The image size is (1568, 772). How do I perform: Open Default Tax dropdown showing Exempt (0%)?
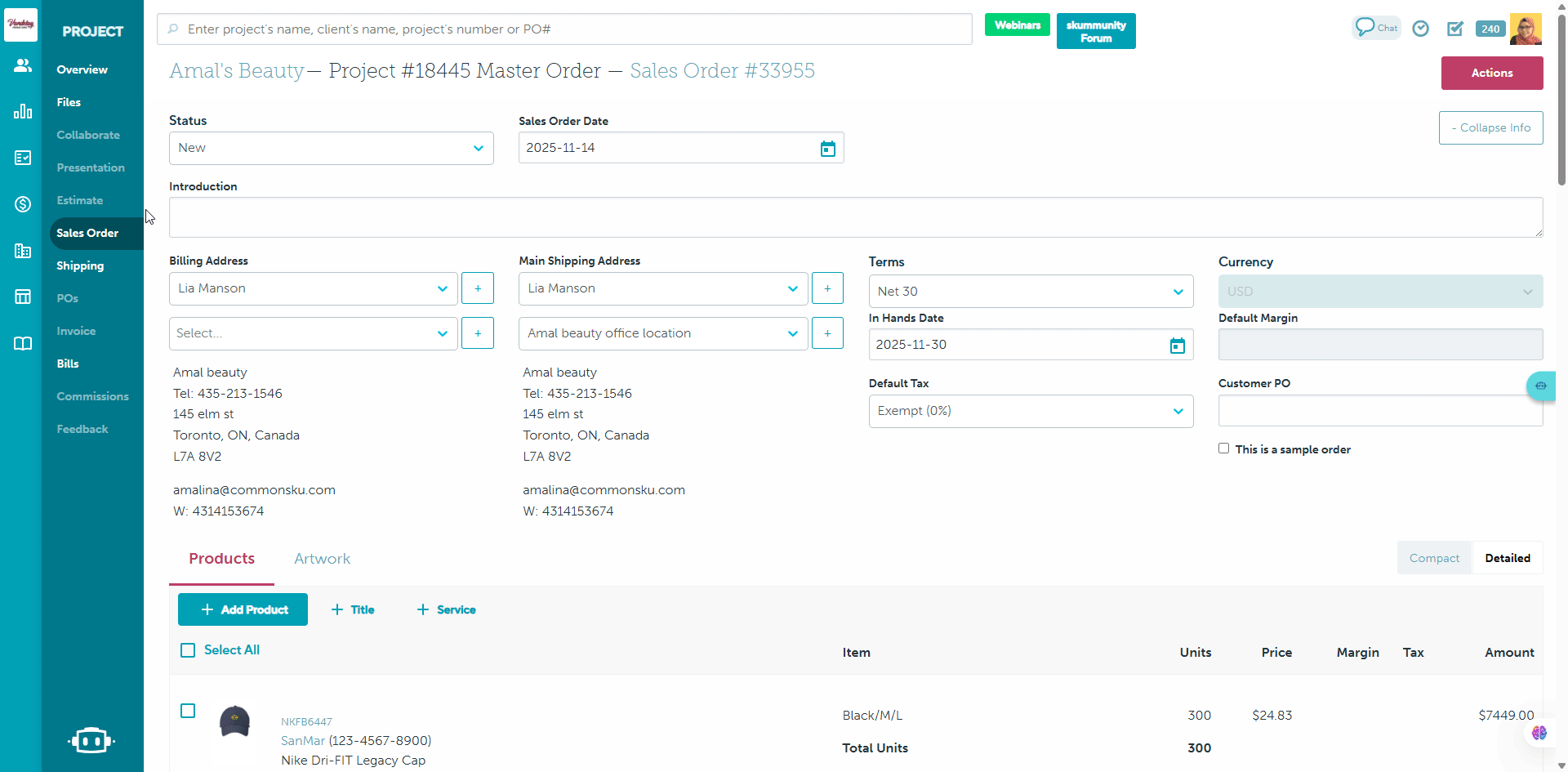1031,411
